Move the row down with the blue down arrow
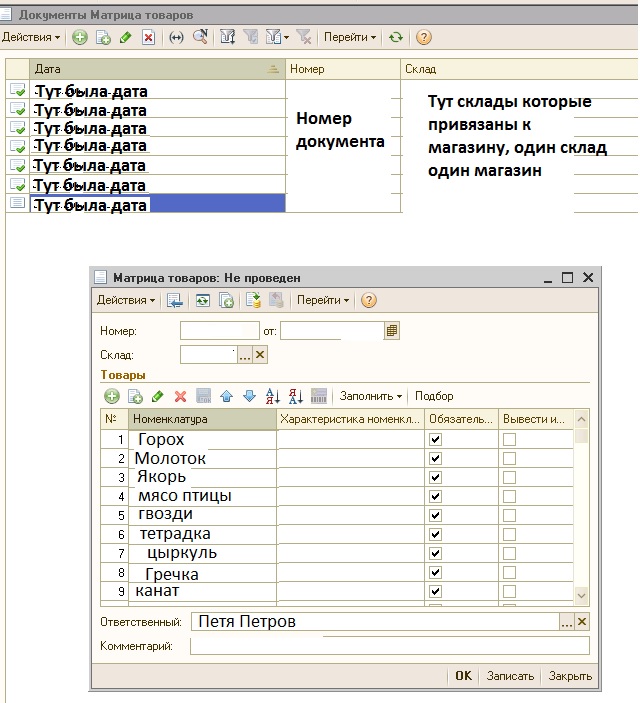The height and width of the screenshot is (703, 640). (x=249, y=396)
